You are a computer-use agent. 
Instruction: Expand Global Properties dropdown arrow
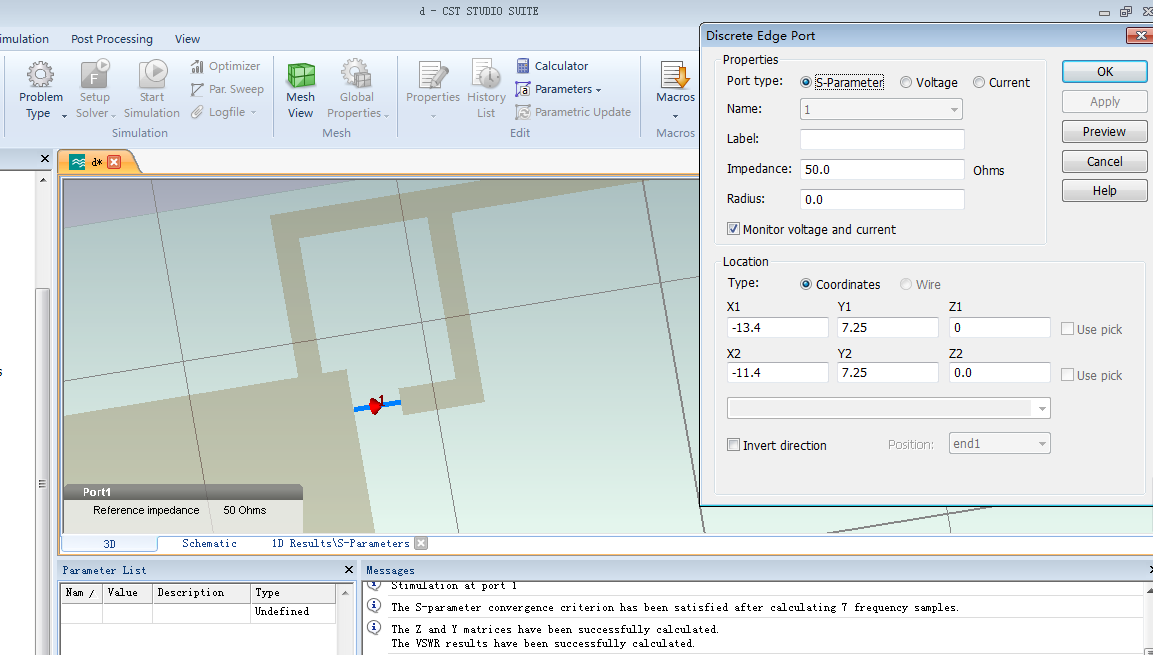[x=386, y=115]
